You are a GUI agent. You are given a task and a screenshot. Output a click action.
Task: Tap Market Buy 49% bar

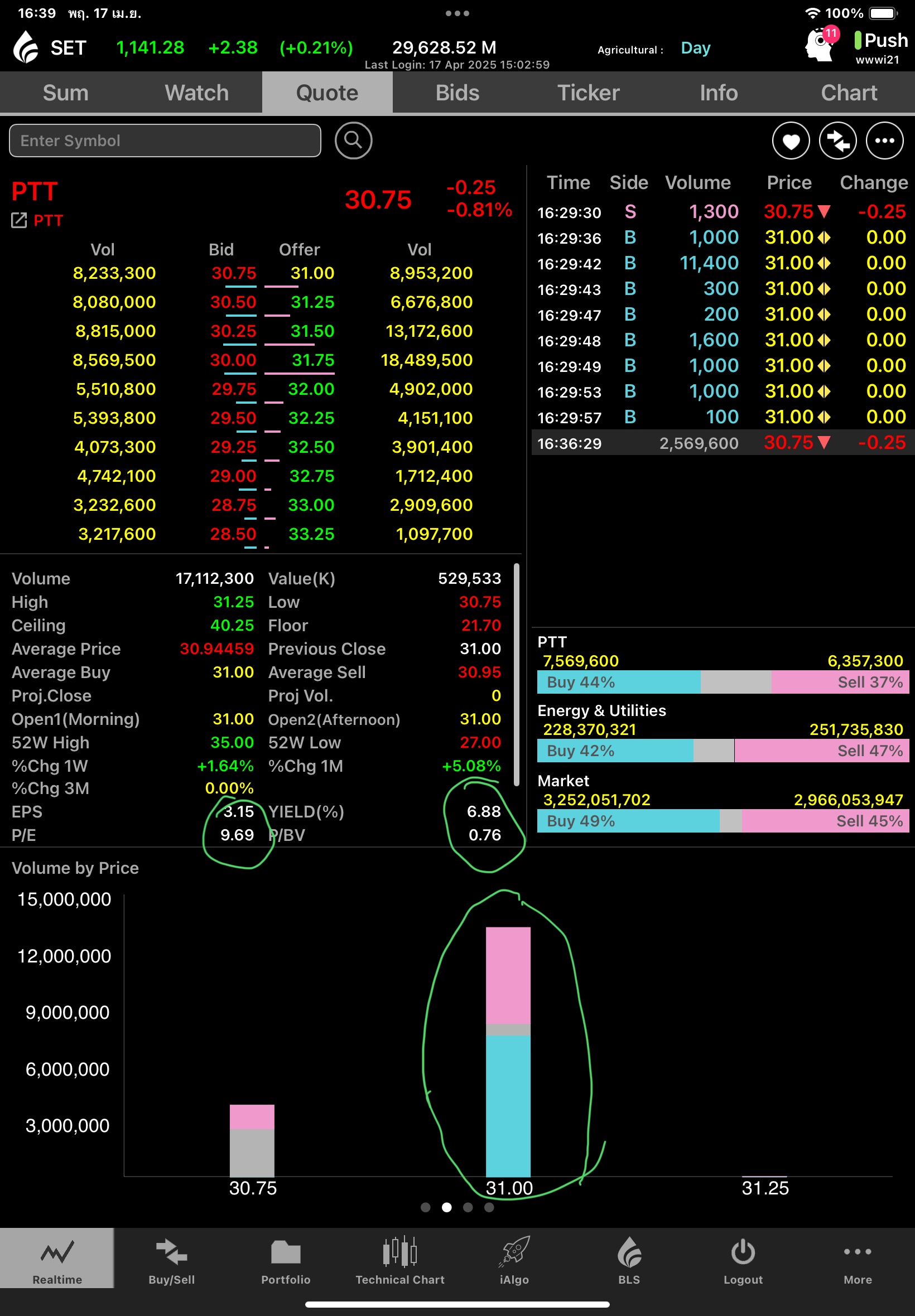click(628, 821)
